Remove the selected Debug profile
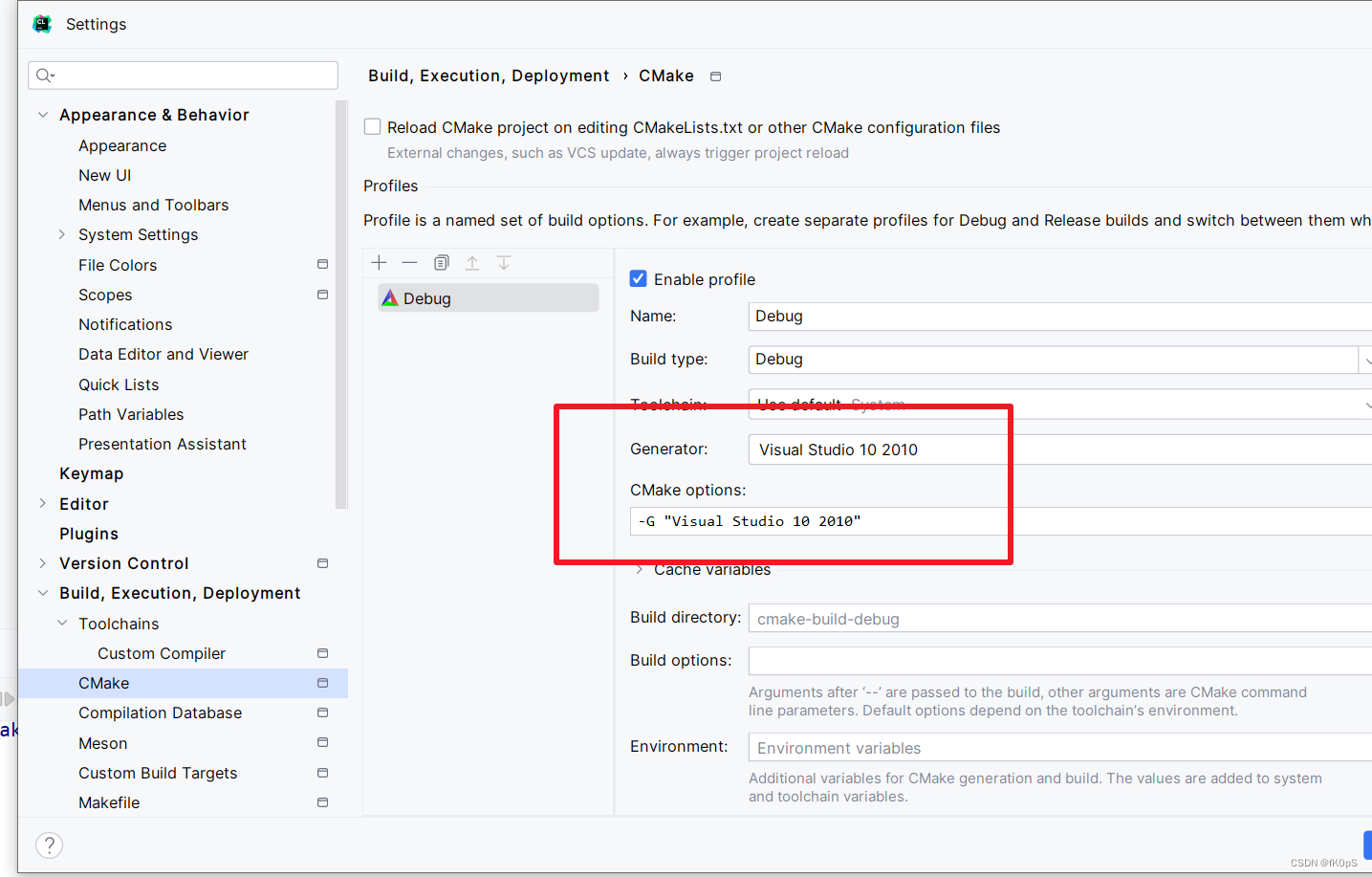This screenshot has width=1372, height=877. [x=409, y=262]
